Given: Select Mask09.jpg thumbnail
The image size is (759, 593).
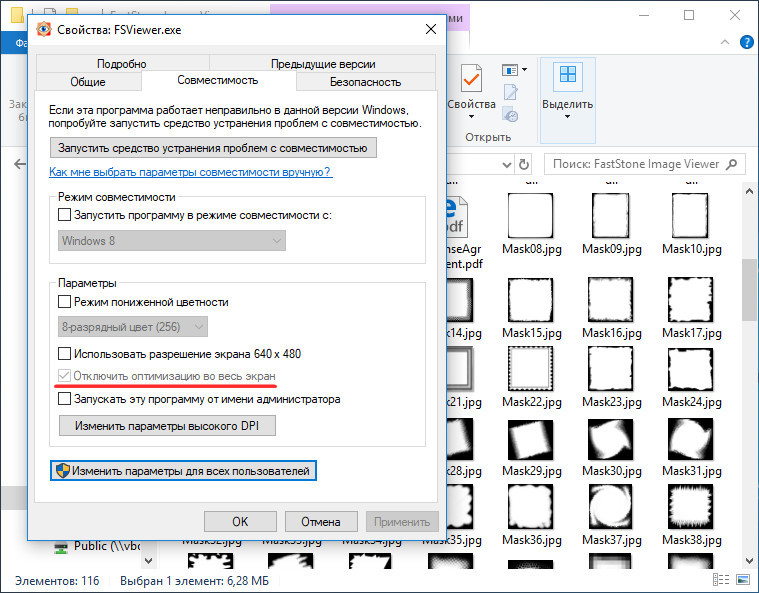Looking at the screenshot, I should point(611,215).
